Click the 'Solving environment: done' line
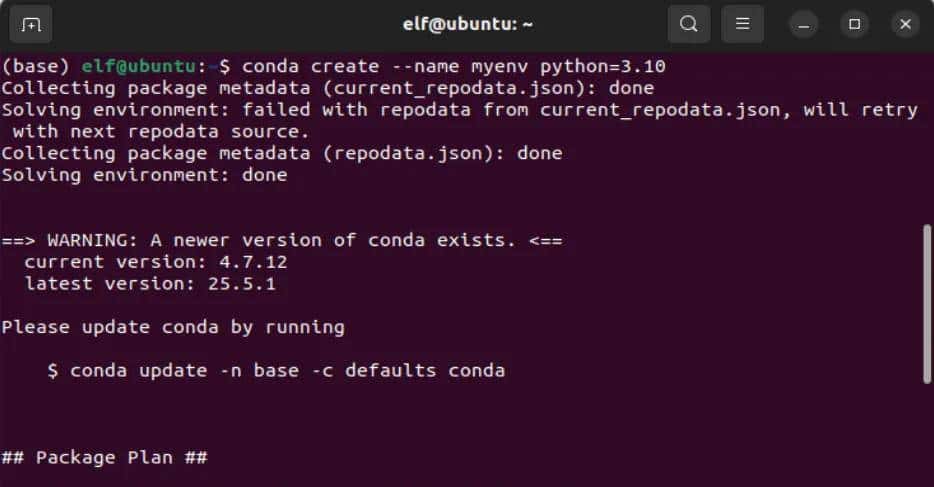Screen dimensions: 934x487 point(144,175)
